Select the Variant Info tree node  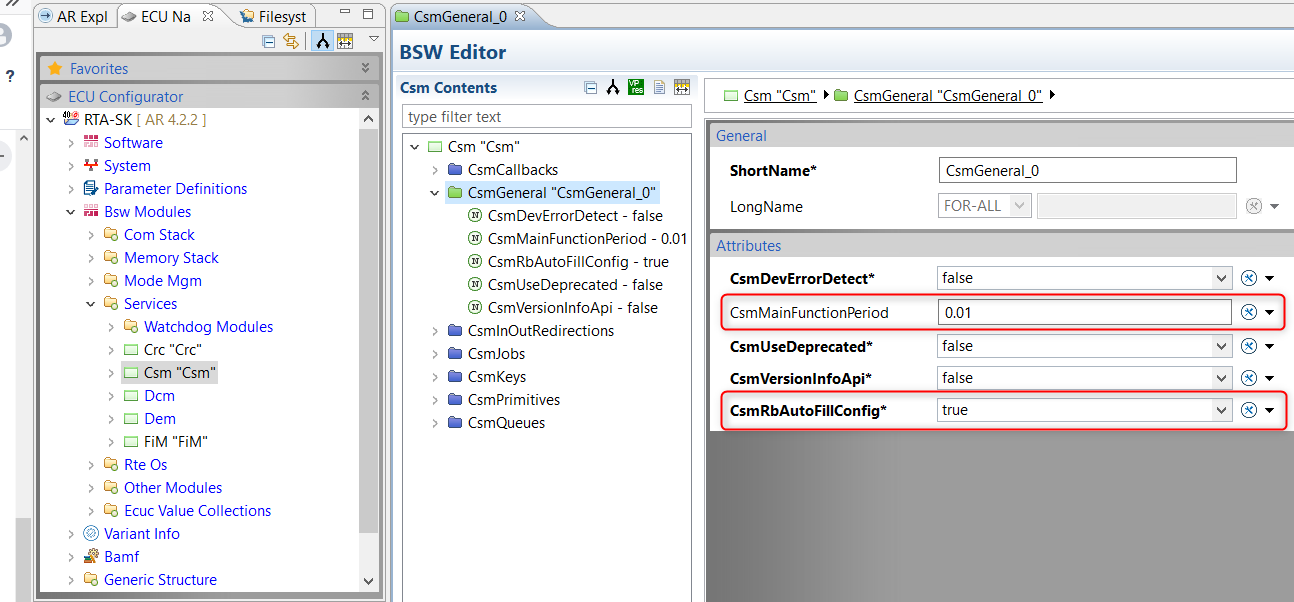141,534
